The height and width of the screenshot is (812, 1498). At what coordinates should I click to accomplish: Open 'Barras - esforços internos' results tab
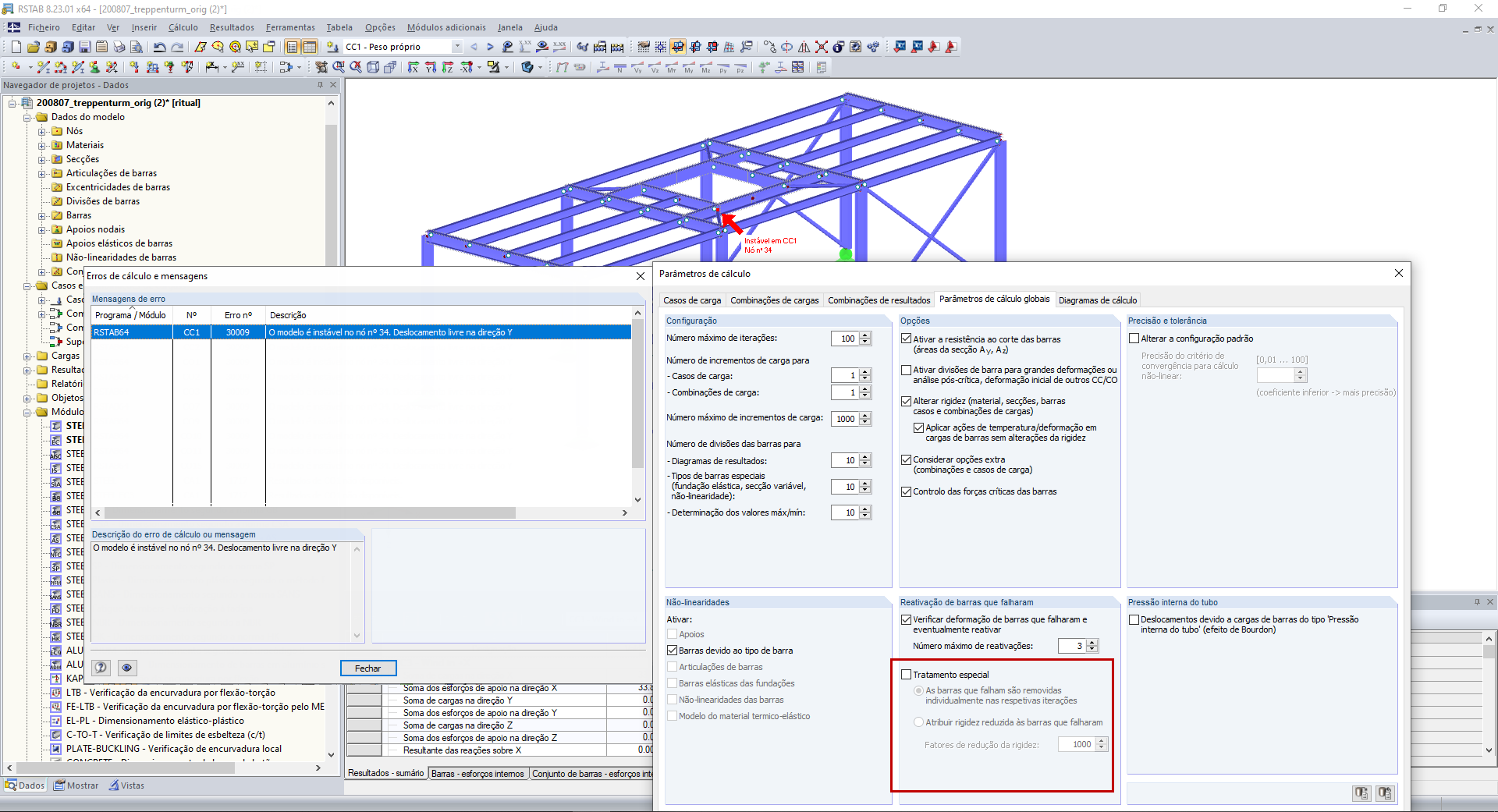[477, 774]
